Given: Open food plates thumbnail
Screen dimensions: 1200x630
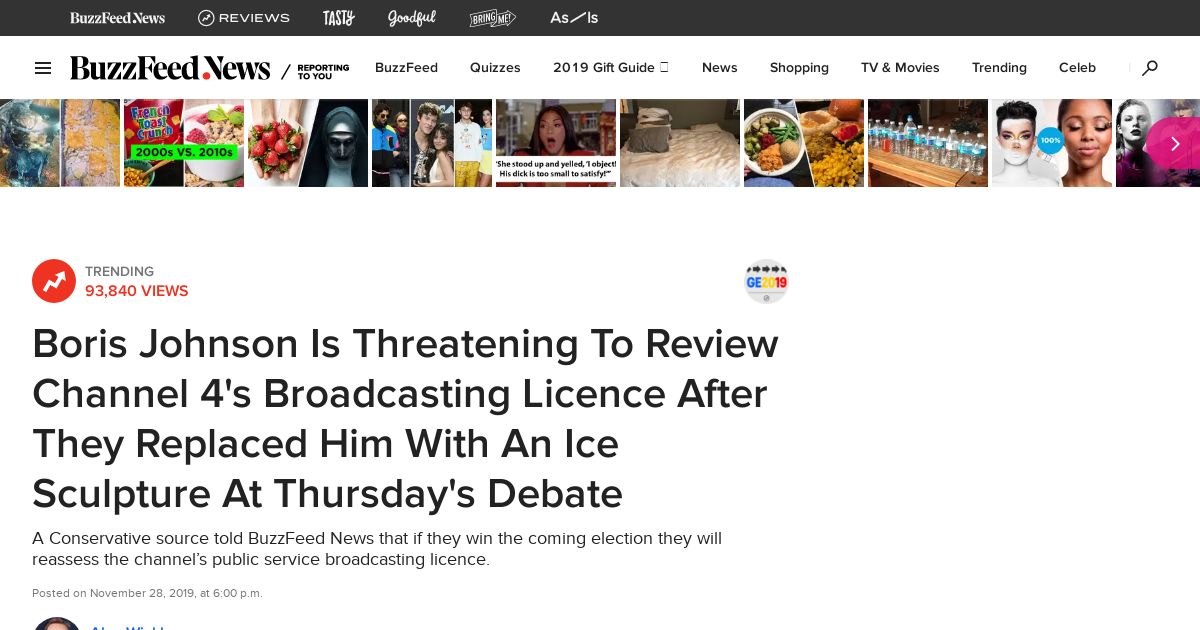Looking at the screenshot, I should pyautogui.click(x=804, y=143).
